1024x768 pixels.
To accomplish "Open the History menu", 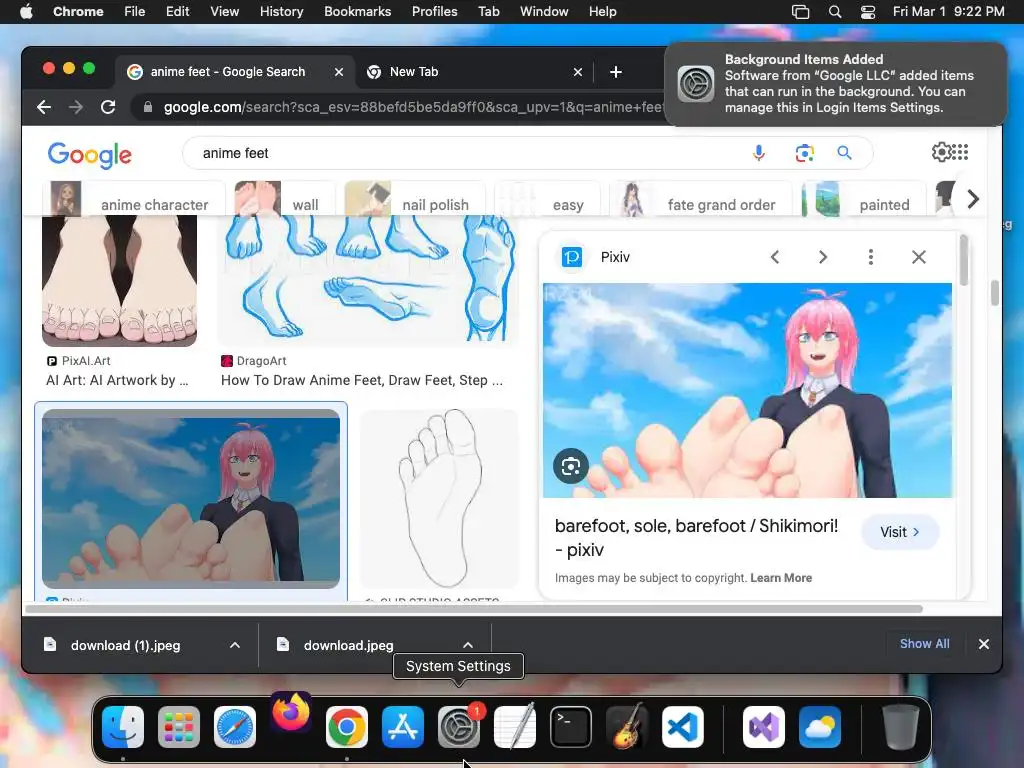I will tap(281, 12).
